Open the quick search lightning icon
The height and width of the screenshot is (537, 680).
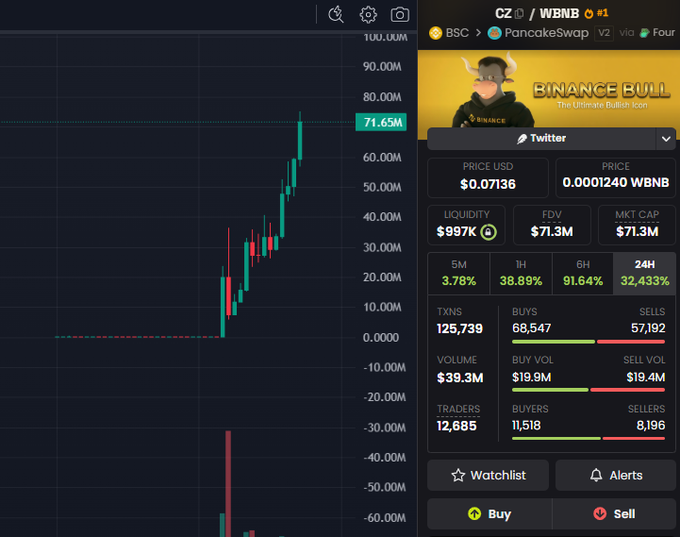pos(336,15)
